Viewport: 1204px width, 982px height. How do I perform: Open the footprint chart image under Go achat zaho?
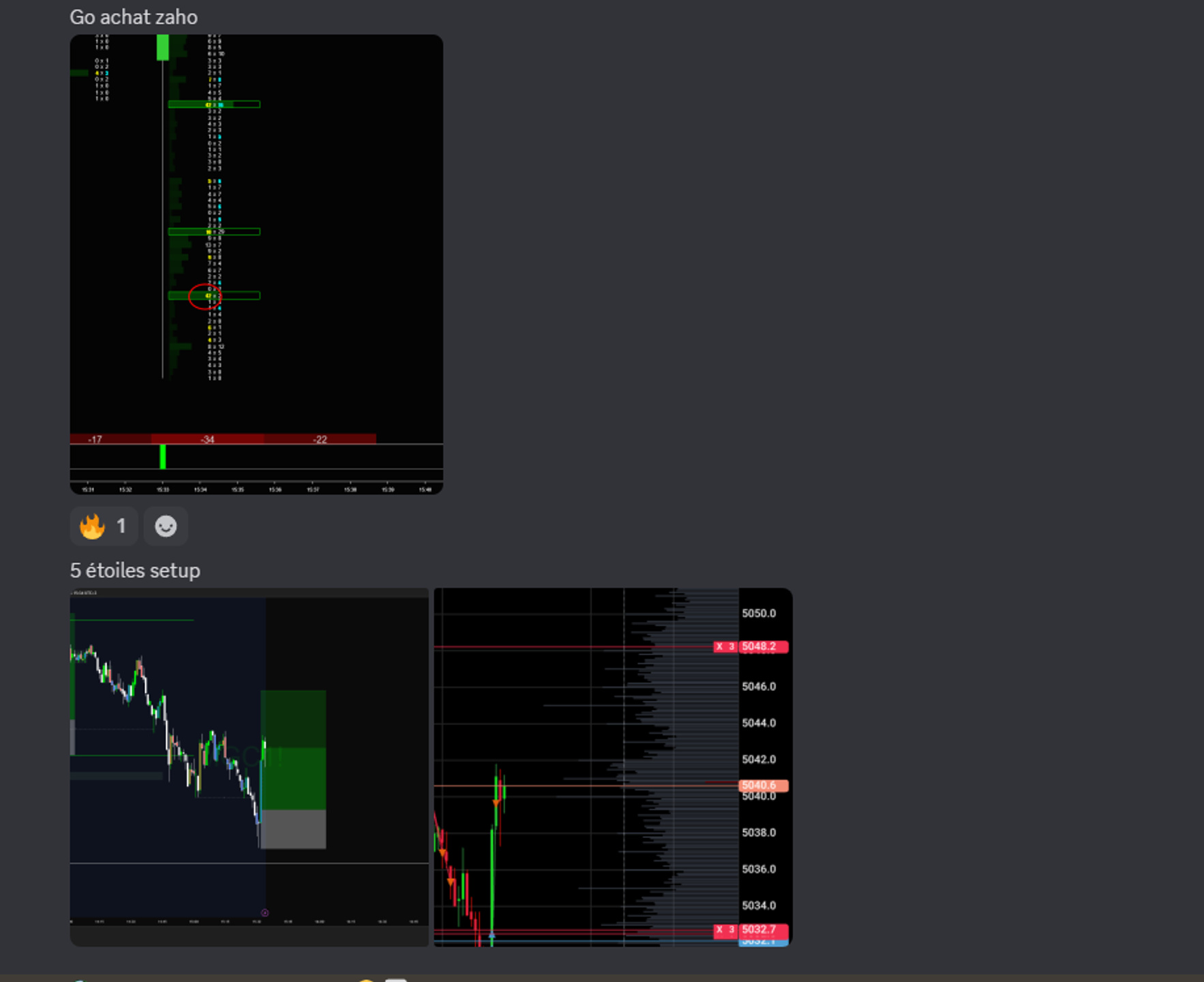pyautogui.click(x=256, y=264)
